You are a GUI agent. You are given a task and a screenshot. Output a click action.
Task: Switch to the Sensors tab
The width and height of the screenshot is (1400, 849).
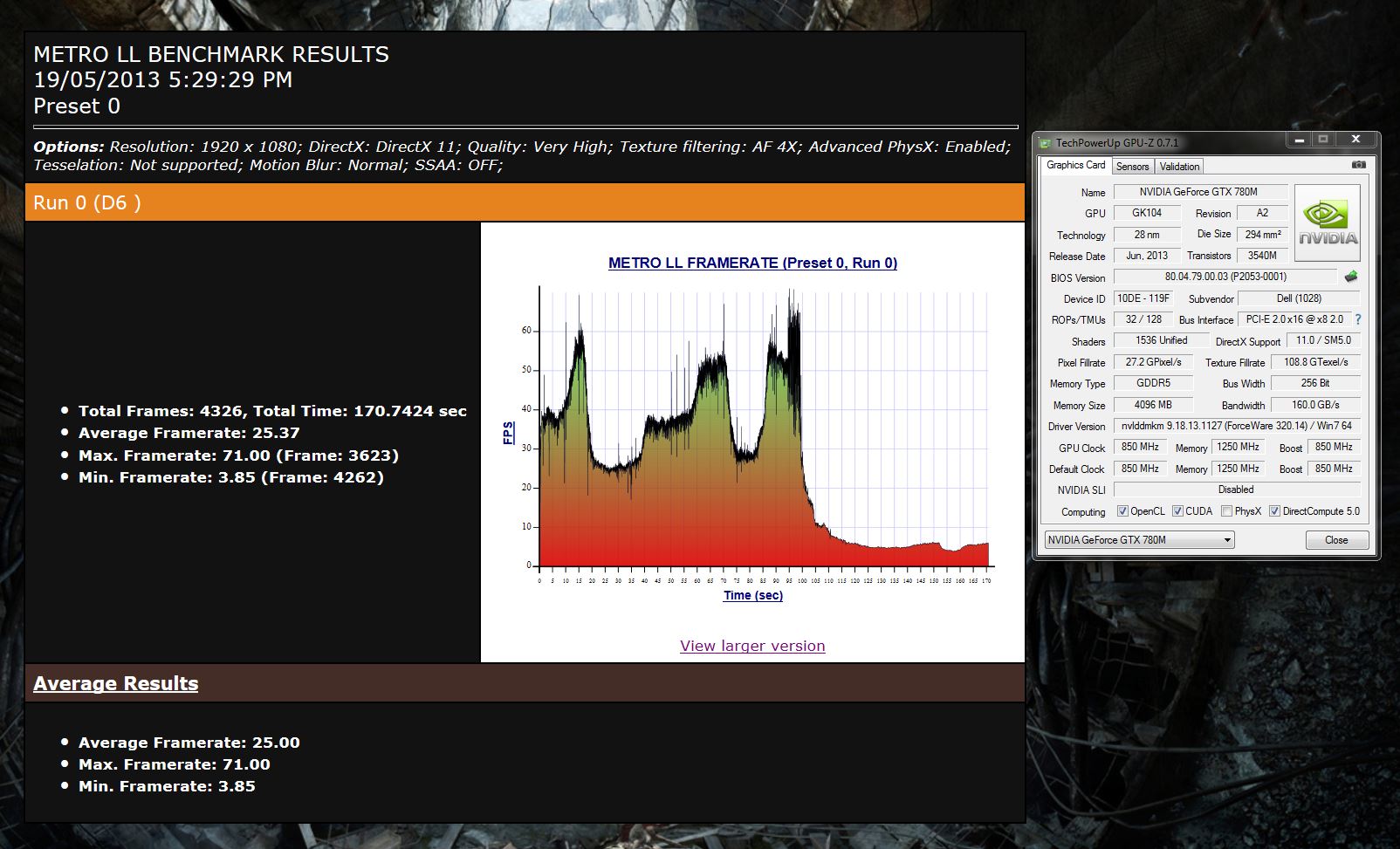tap(1133, 167)
